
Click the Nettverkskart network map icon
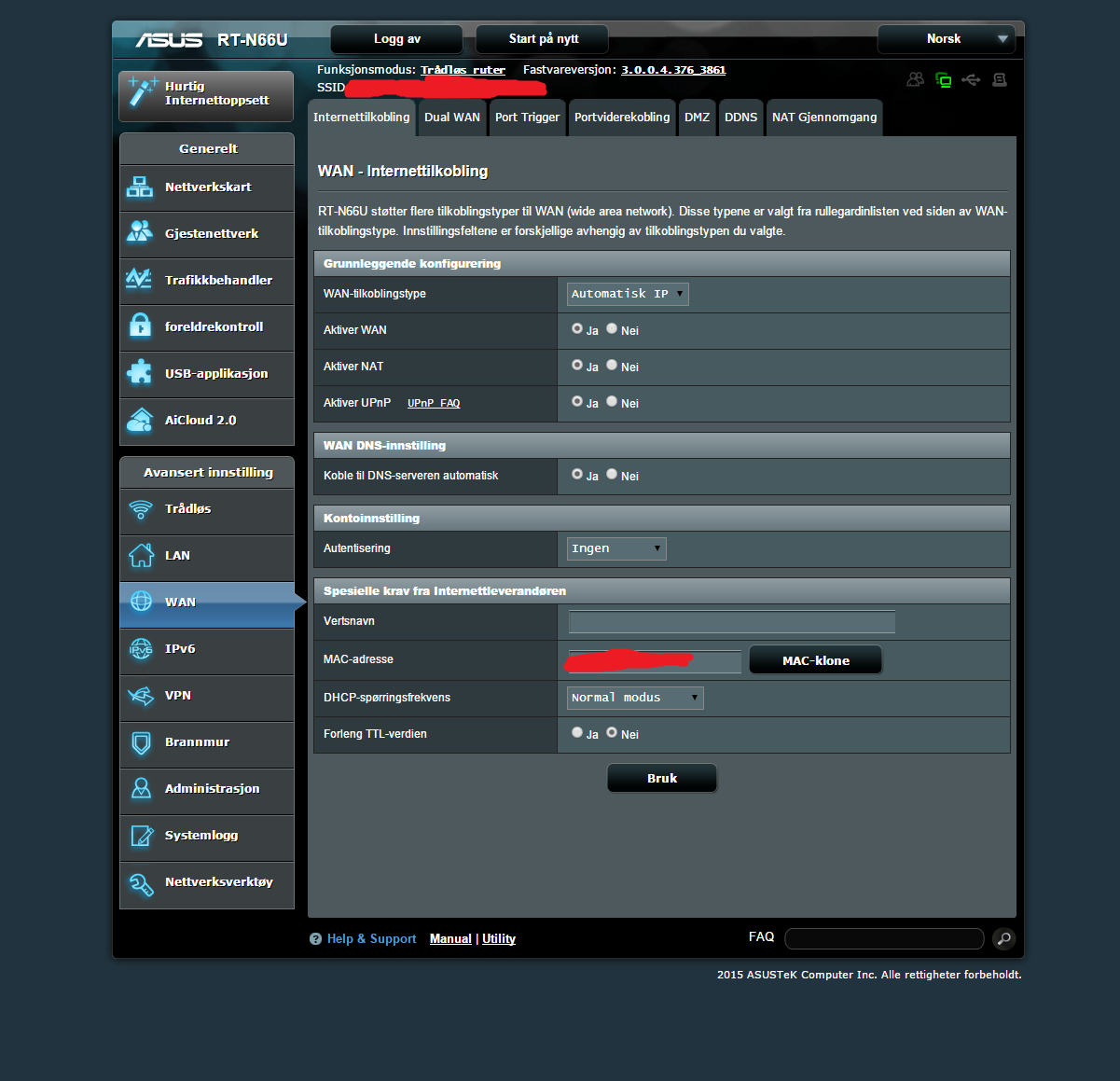coord(140,187)
